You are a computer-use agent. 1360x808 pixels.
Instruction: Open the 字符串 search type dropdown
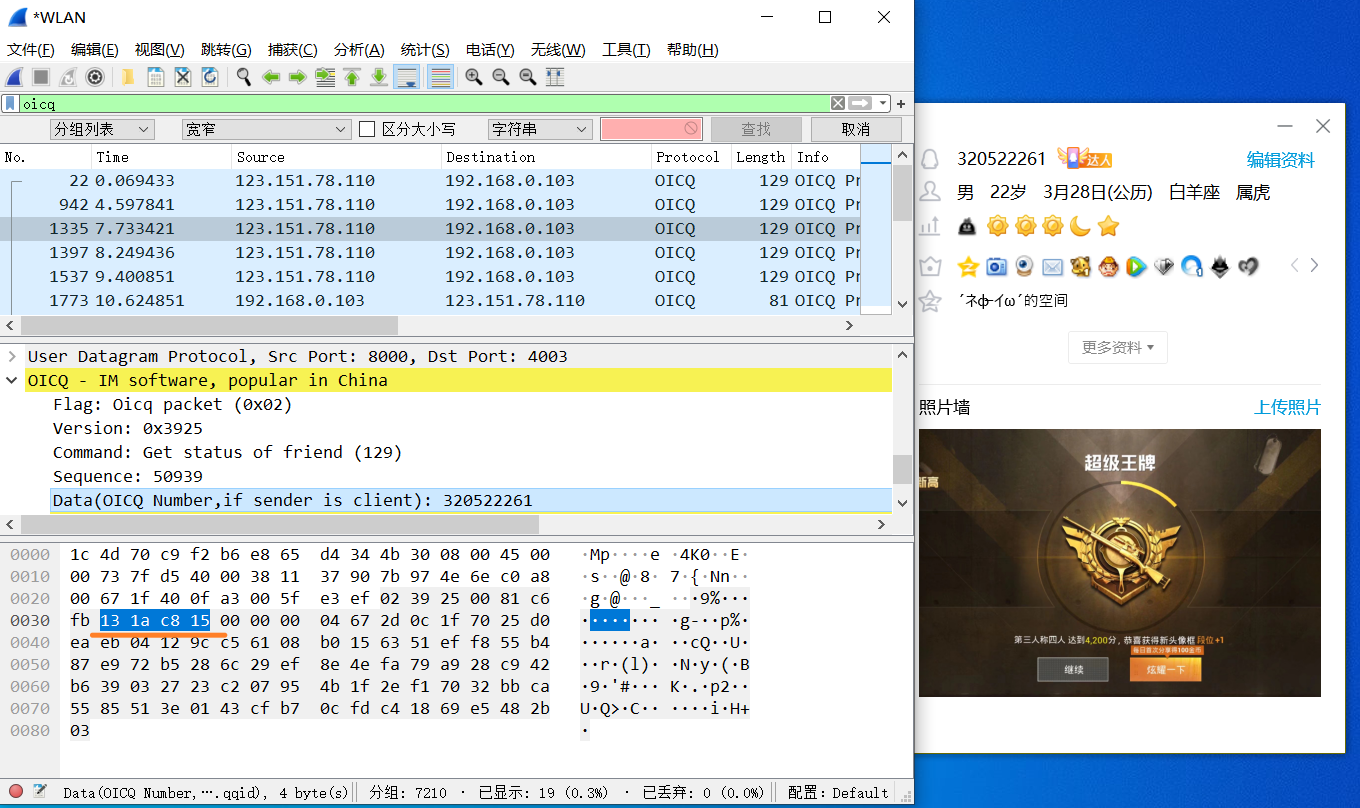tap(539, 128)
